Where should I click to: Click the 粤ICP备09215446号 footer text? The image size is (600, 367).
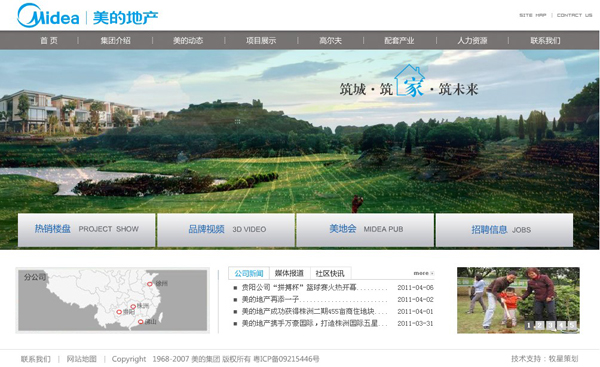(x=286, y=359)
